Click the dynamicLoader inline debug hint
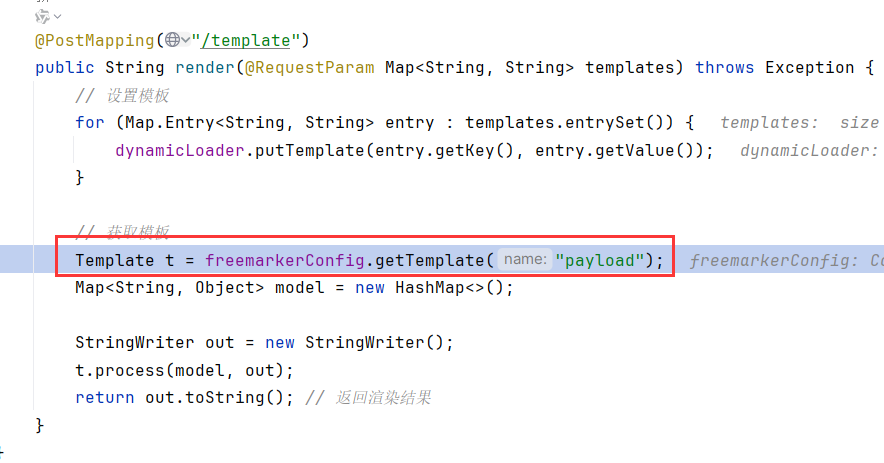884x463 pixels. coord(810,151)
